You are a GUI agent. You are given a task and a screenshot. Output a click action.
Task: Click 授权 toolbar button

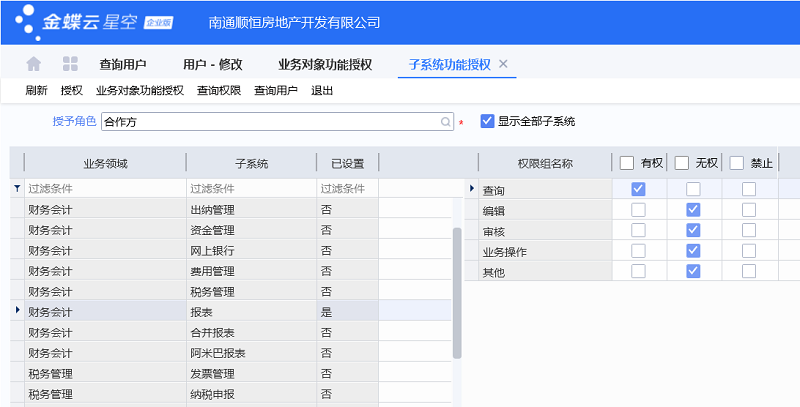(72, 90)
